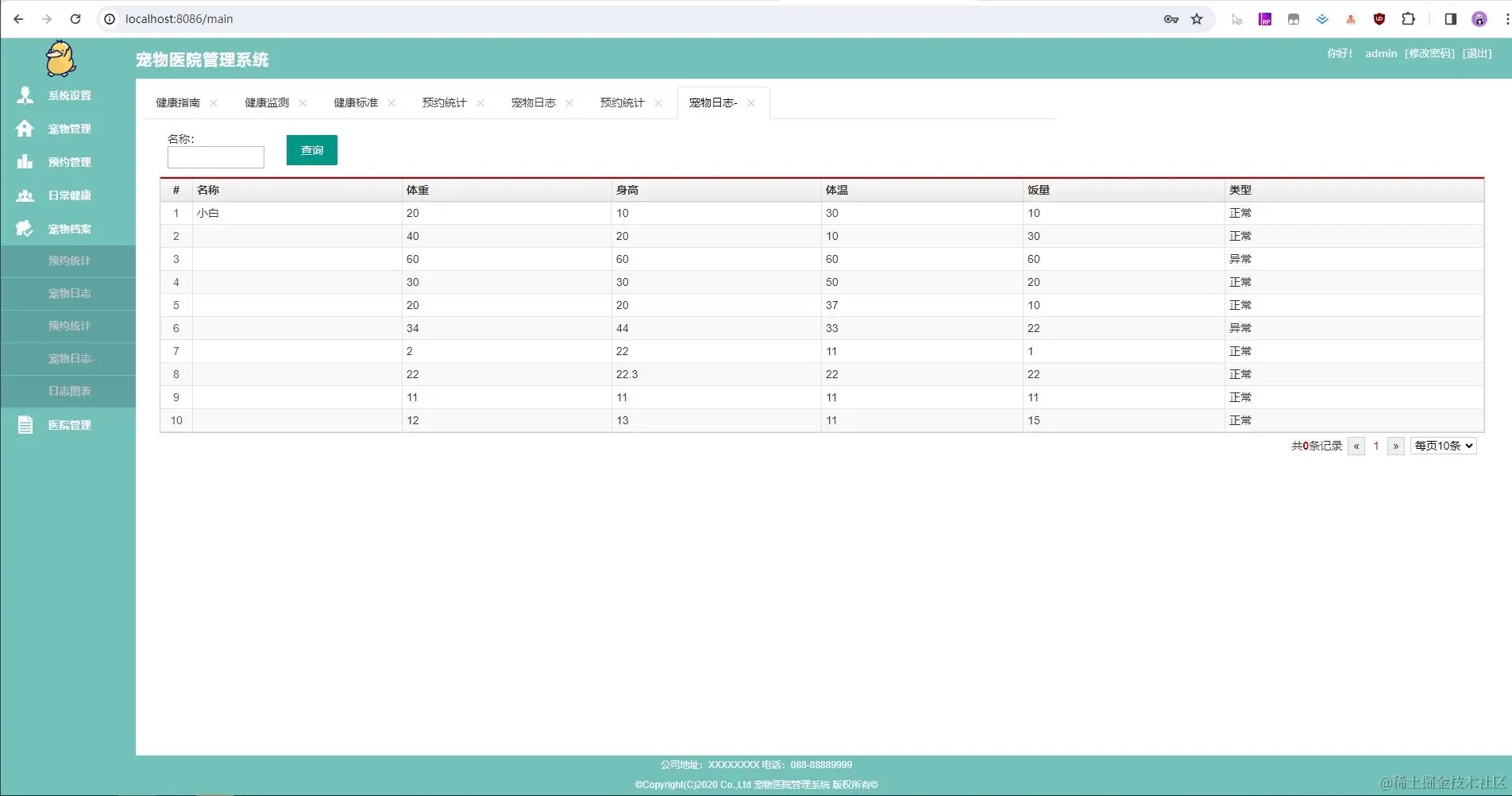1512x796 pixels.
Task: Focus the 名称 search input field
Action: pos(216,157)
